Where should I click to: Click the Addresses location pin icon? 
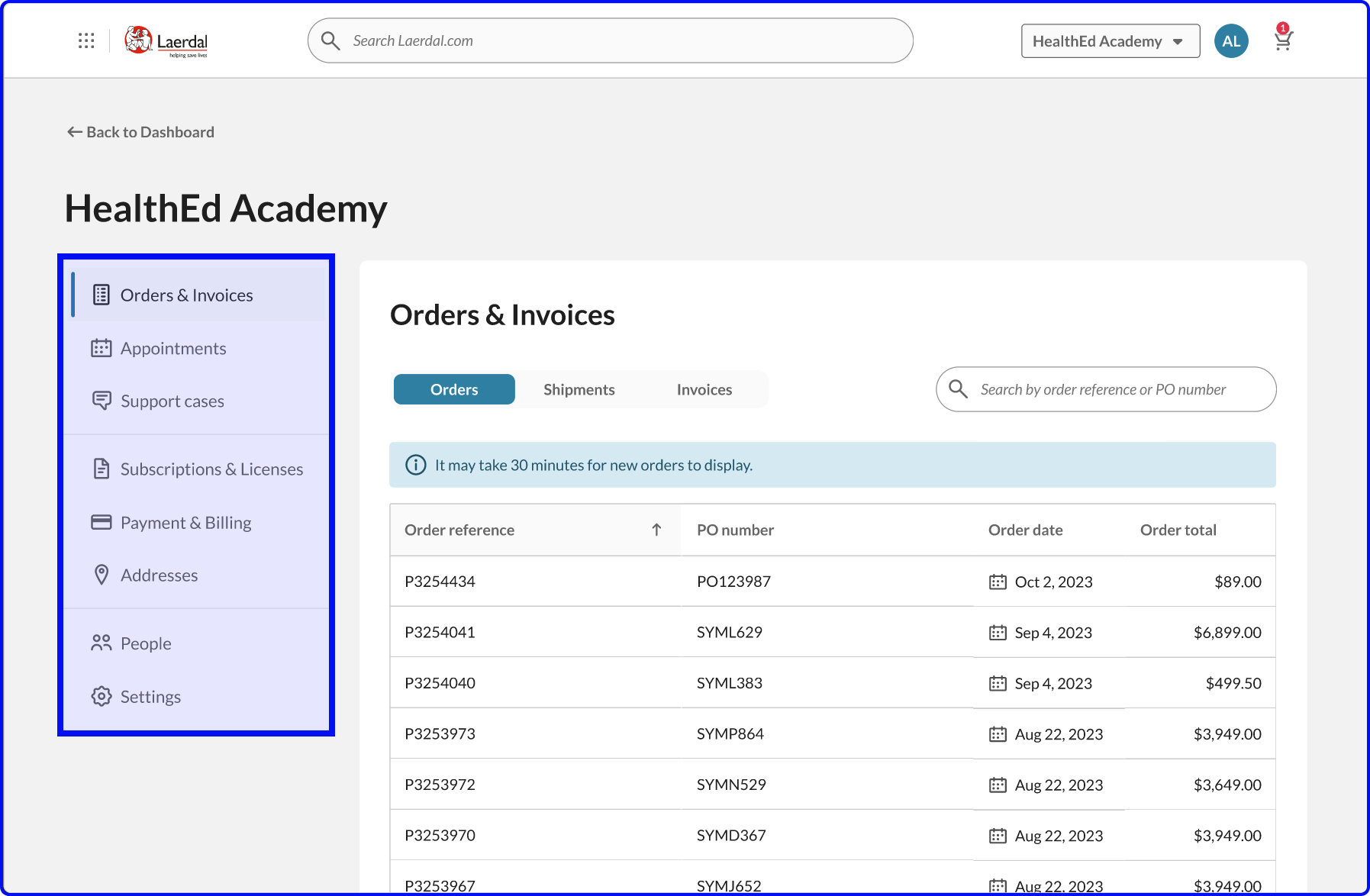102,575
